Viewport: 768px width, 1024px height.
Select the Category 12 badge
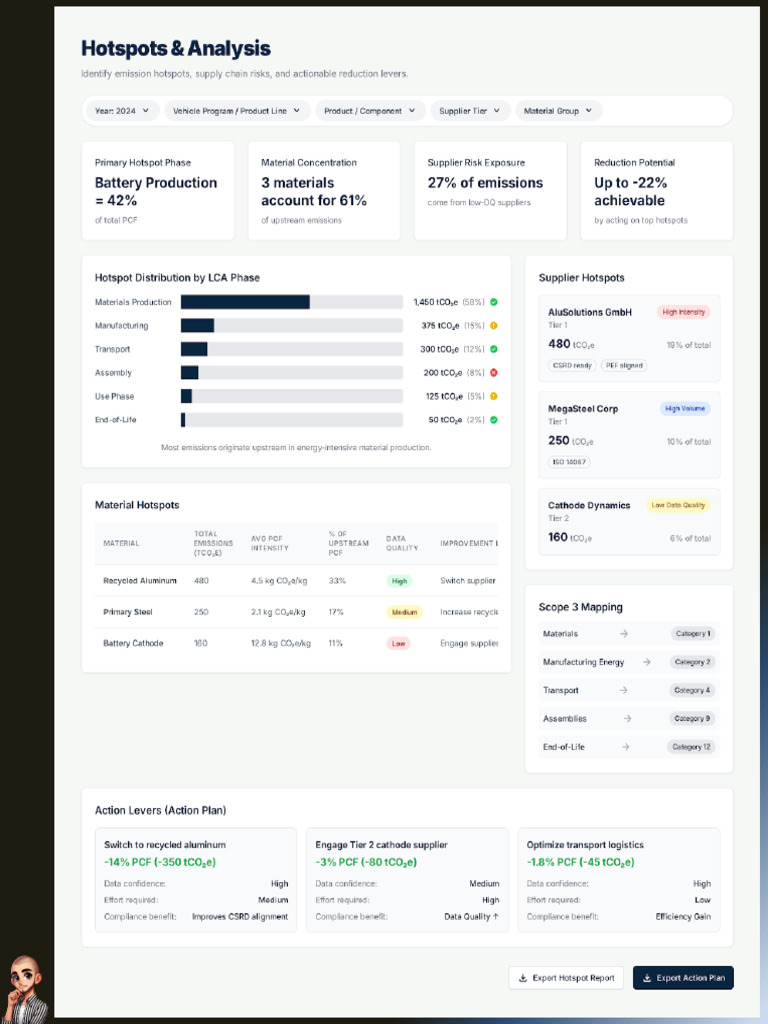tap(691, 747)
